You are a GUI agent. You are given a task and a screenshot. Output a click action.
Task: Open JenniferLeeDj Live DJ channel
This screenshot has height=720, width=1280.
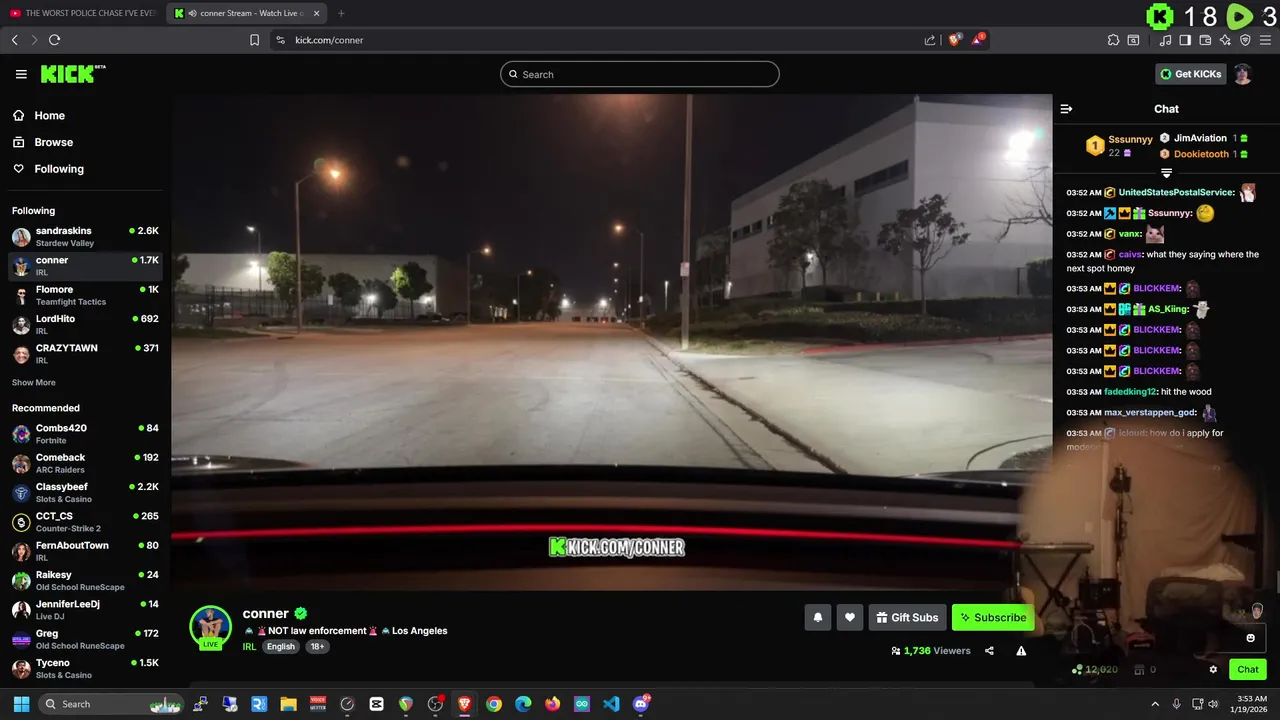click(85, 610)
